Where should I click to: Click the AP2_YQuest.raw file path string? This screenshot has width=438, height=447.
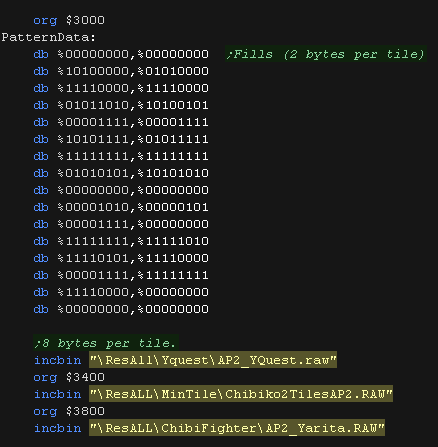coord(213,360)
